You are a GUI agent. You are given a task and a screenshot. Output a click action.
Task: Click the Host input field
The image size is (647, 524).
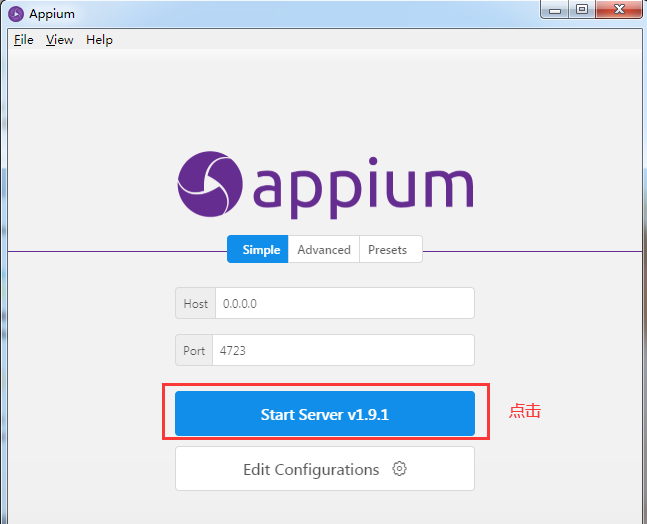point(345,303)
